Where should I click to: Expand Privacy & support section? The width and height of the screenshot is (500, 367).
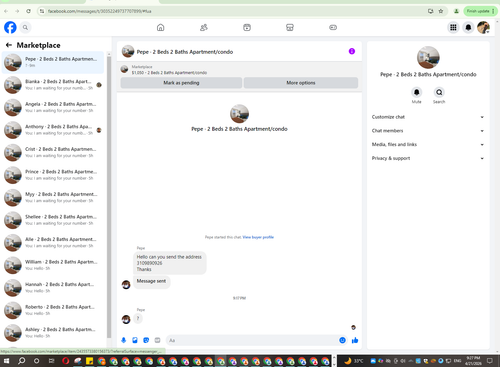[428, 158]
